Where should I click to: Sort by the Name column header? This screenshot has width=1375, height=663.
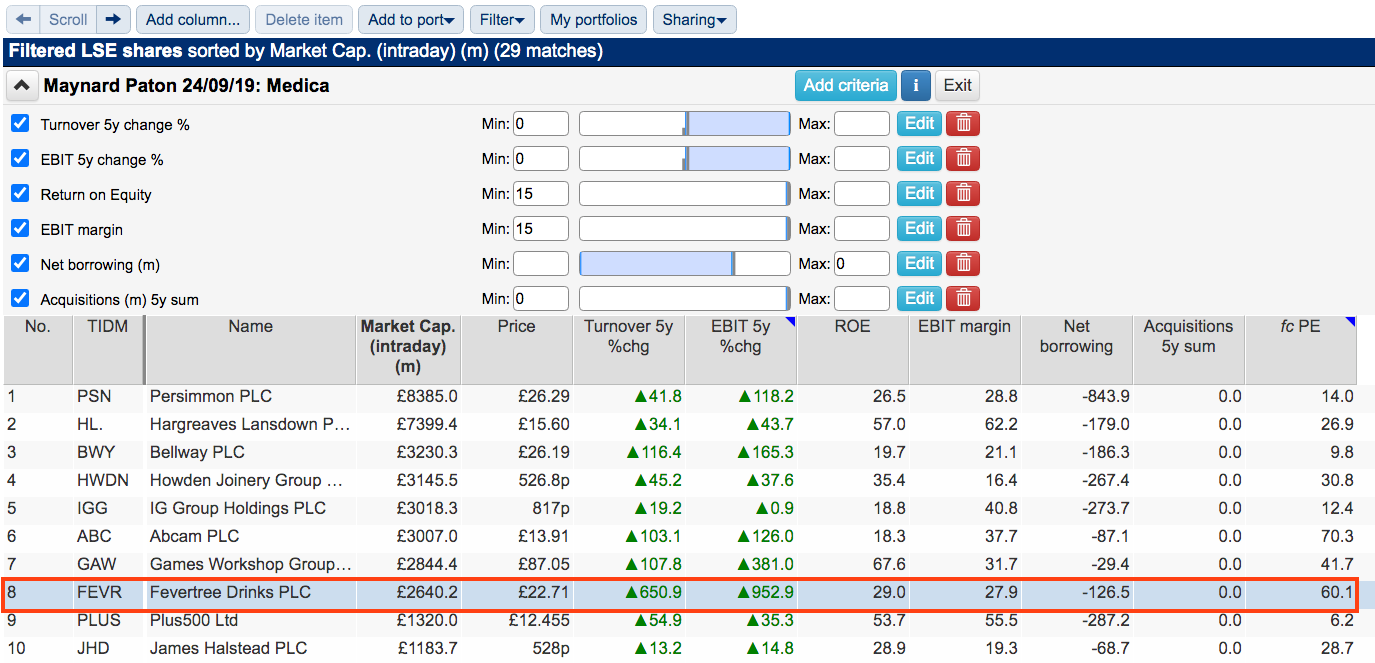coord(250,349)
